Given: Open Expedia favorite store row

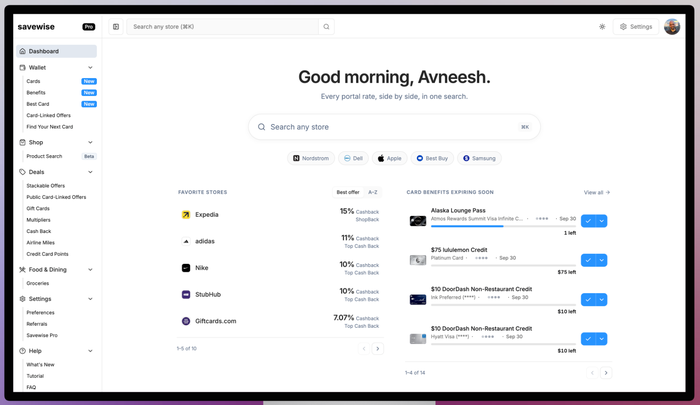Looking at the screenshot, I should (x=280, y=215).
